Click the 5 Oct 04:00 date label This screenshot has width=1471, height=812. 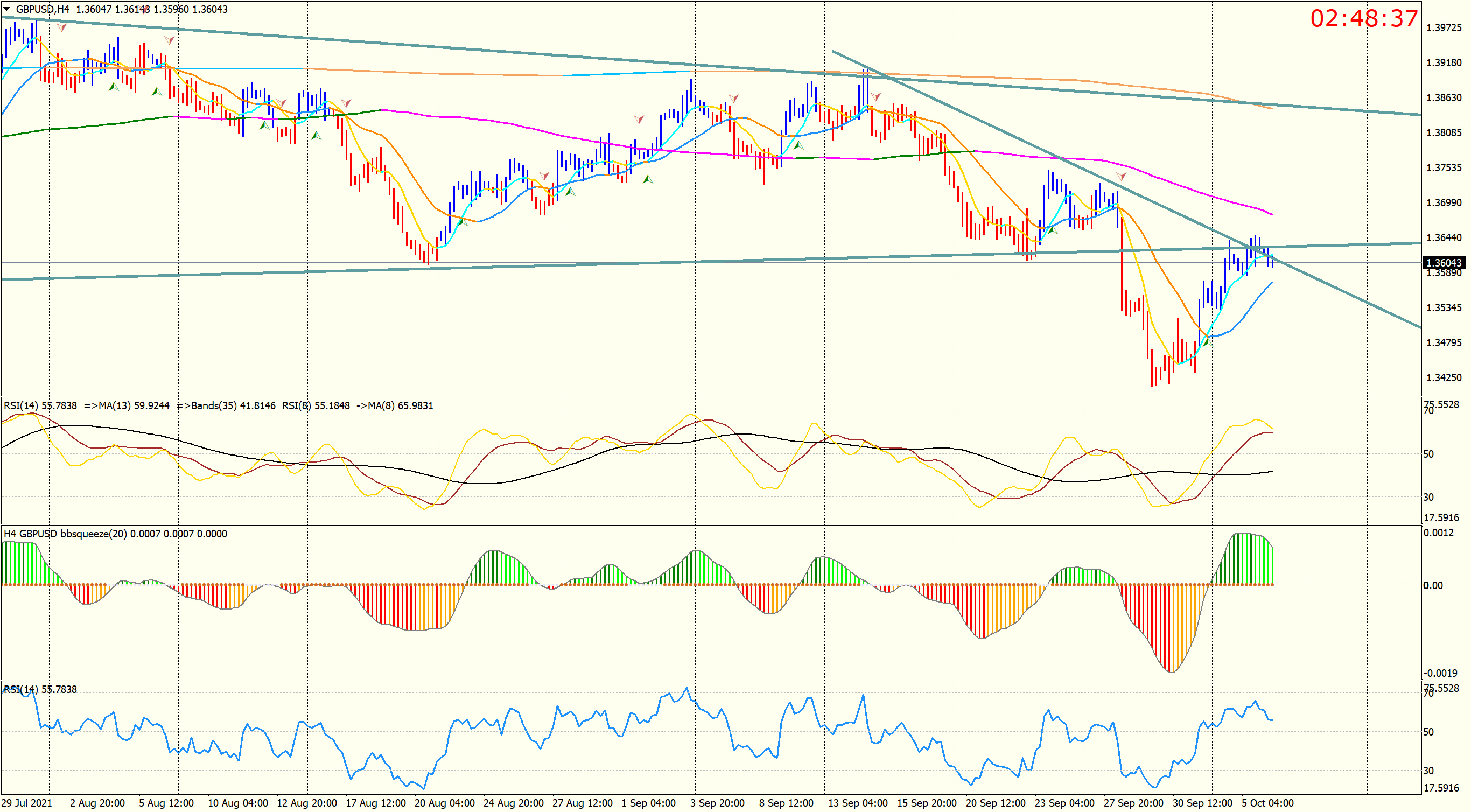pyautogui.click(x=1267, y=803)
